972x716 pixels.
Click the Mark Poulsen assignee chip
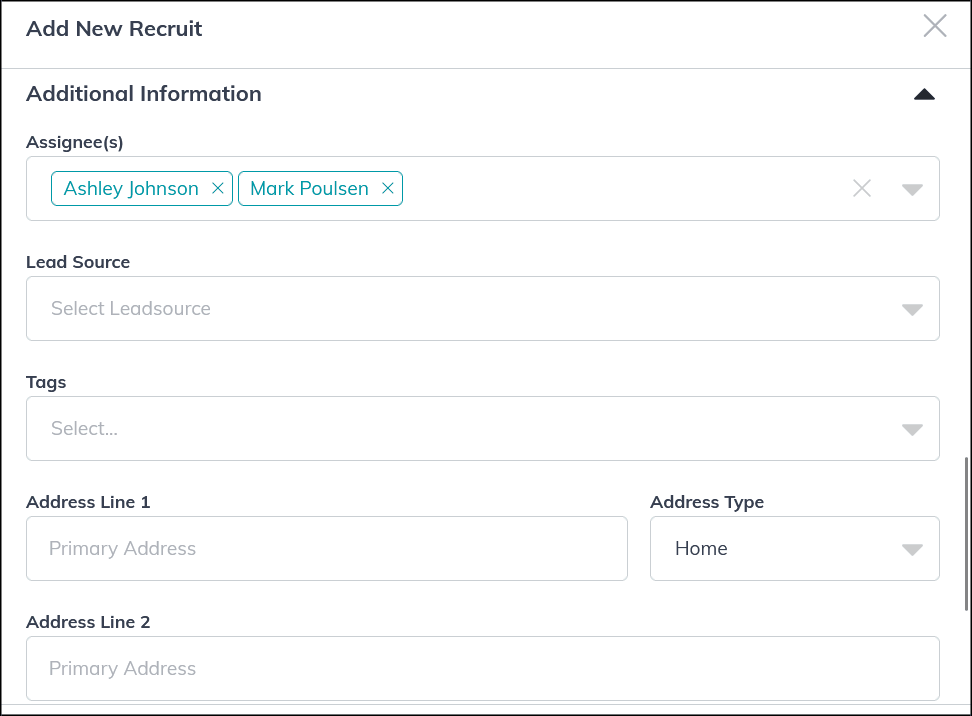[x=309, y=188]
